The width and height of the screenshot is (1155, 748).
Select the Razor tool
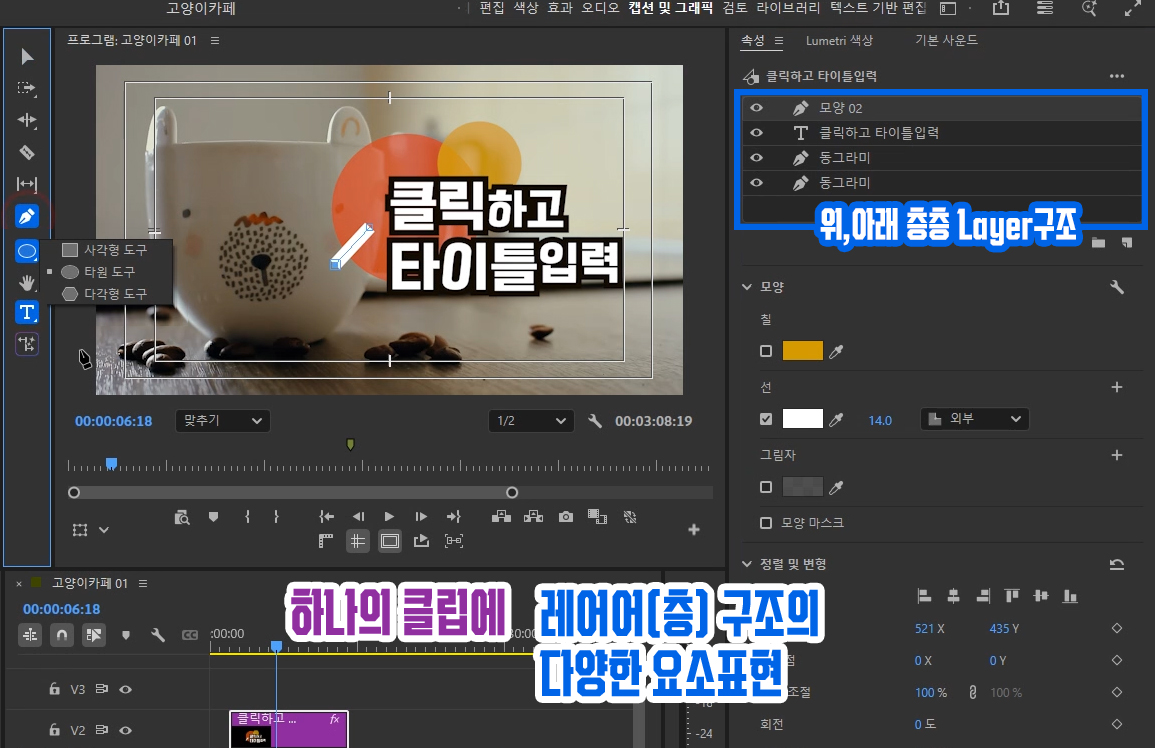pos(27,153)
